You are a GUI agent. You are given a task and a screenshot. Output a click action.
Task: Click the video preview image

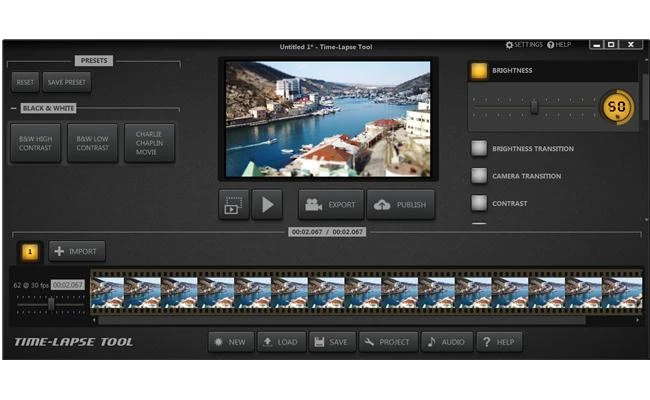click(x=328, y=119)
